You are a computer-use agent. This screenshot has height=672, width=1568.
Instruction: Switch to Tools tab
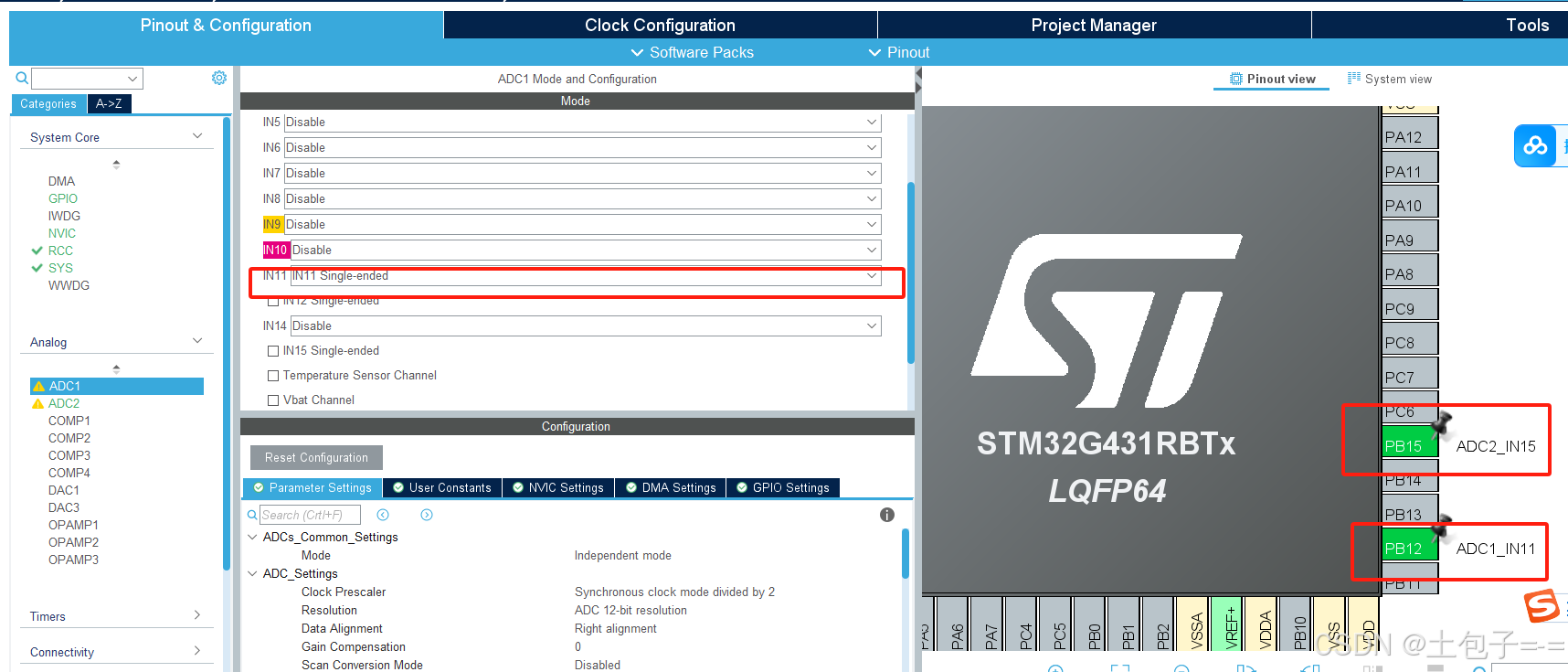1527,25
